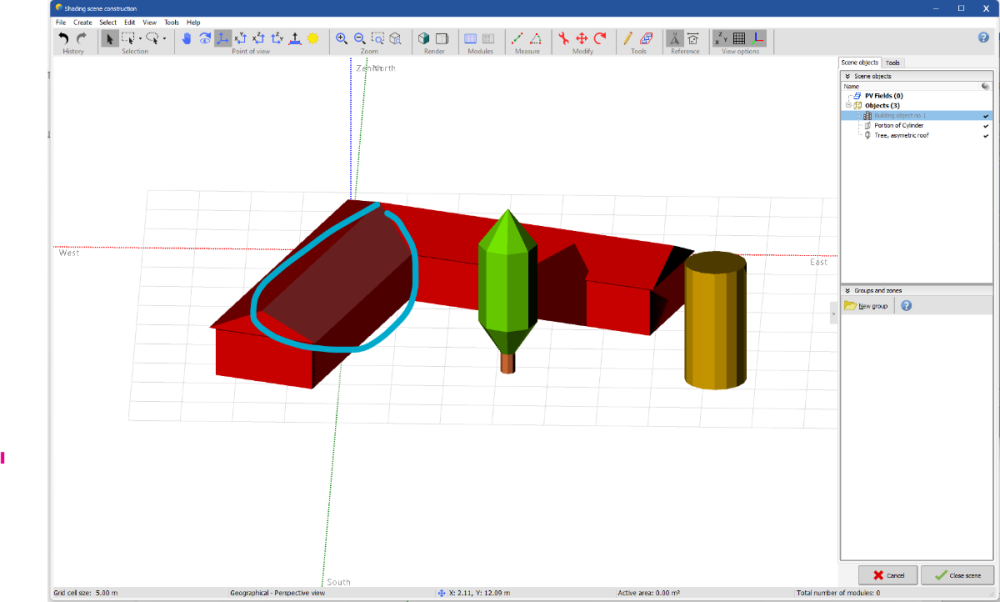The width and height of the screenshot is (1000, 602).
Task: Click the red rotate object icon
Action: coord(600,38)
